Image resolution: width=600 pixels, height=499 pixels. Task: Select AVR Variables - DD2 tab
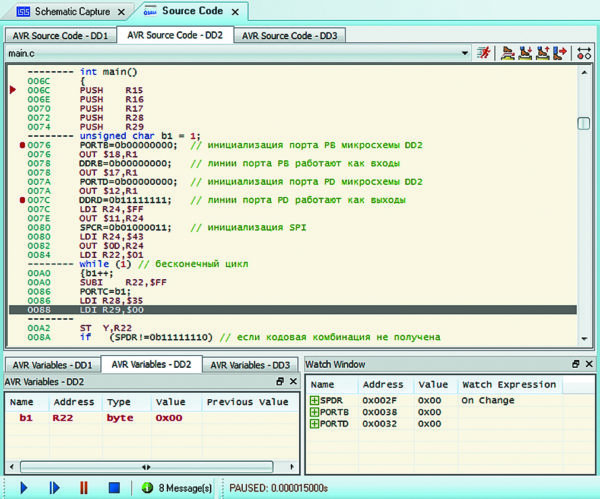[x=151, y=364]
